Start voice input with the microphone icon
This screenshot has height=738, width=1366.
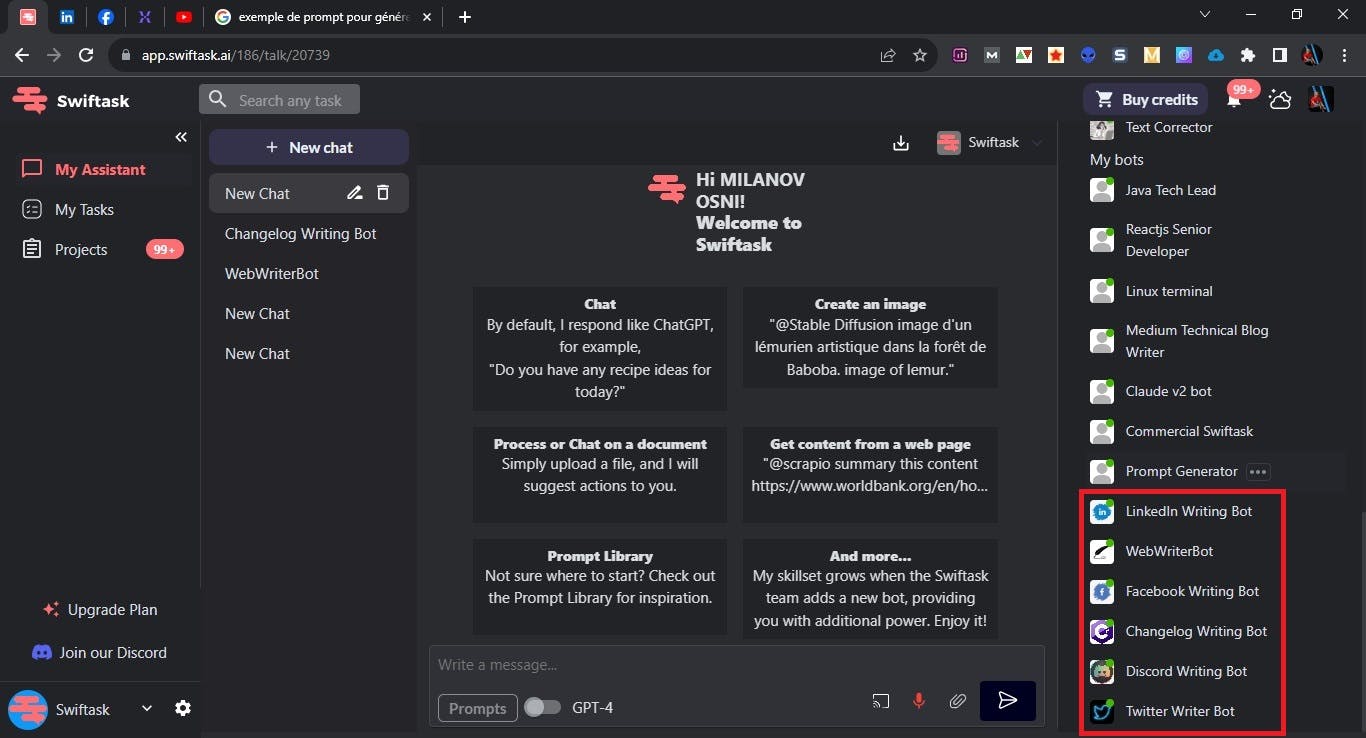click(x=919, y=701)
